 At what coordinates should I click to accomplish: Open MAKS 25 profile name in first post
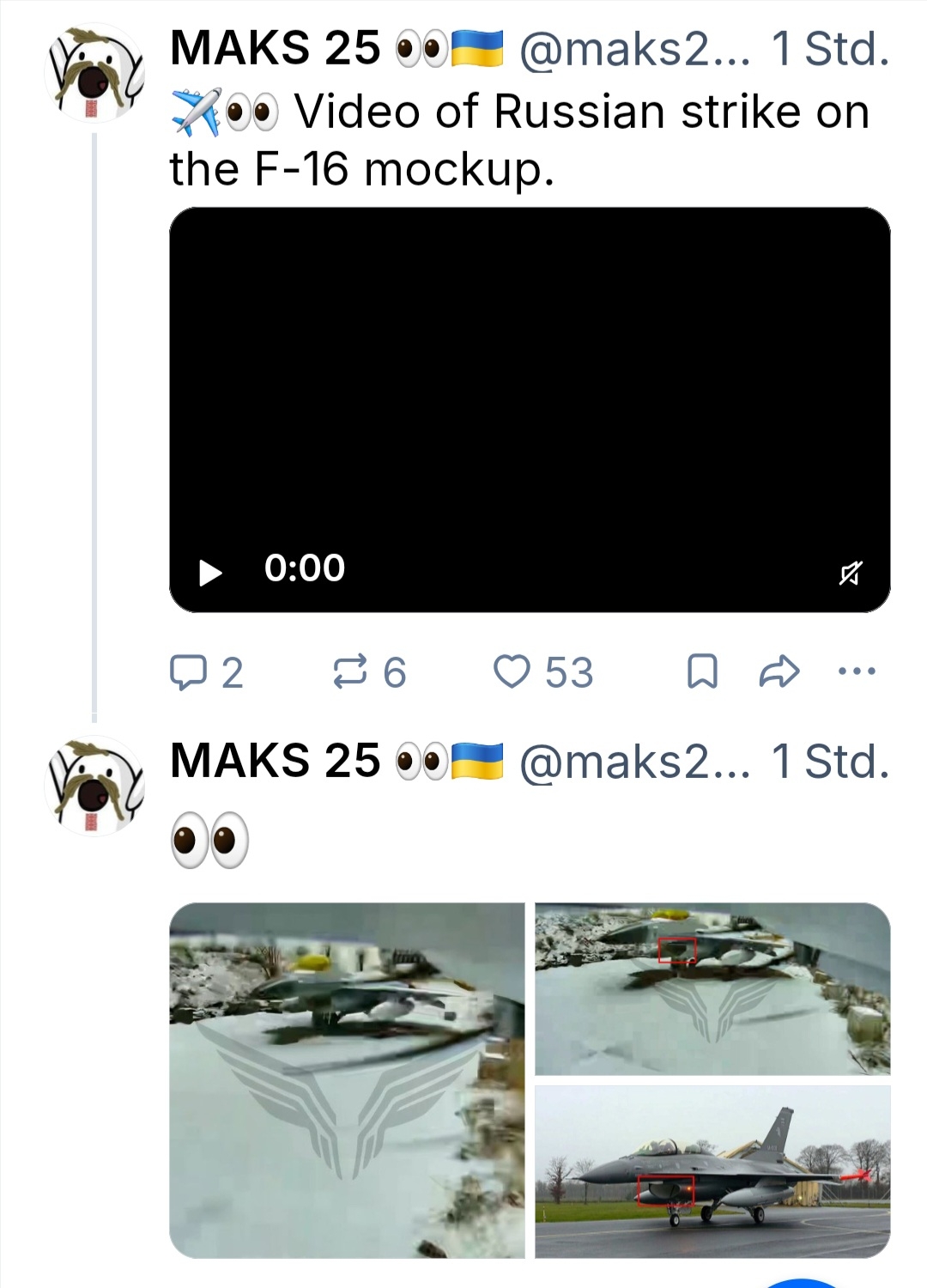point(275,48)
